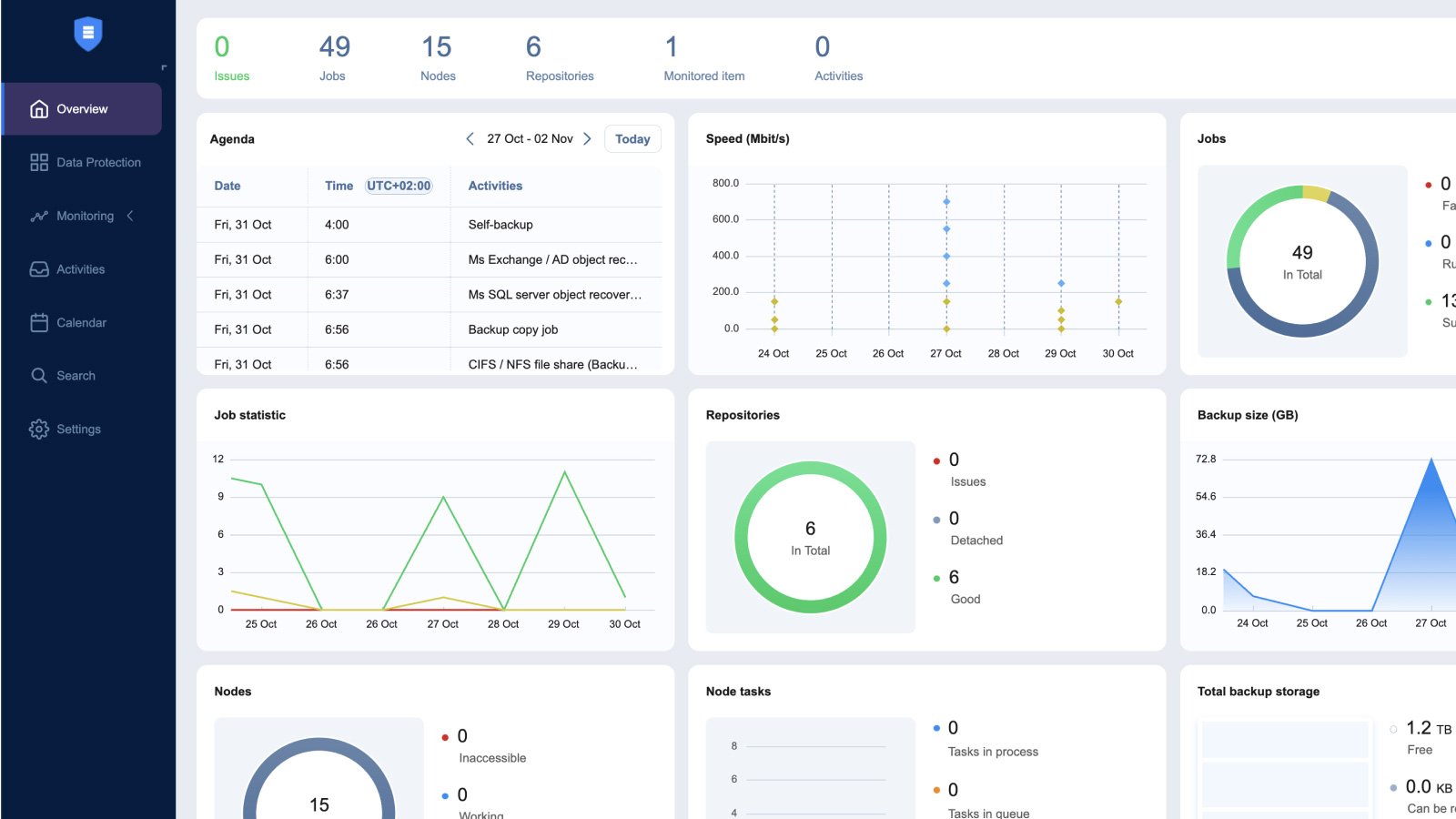
Task: Toggle the Issues legend in Repositories chart
Action: (954, 470)
